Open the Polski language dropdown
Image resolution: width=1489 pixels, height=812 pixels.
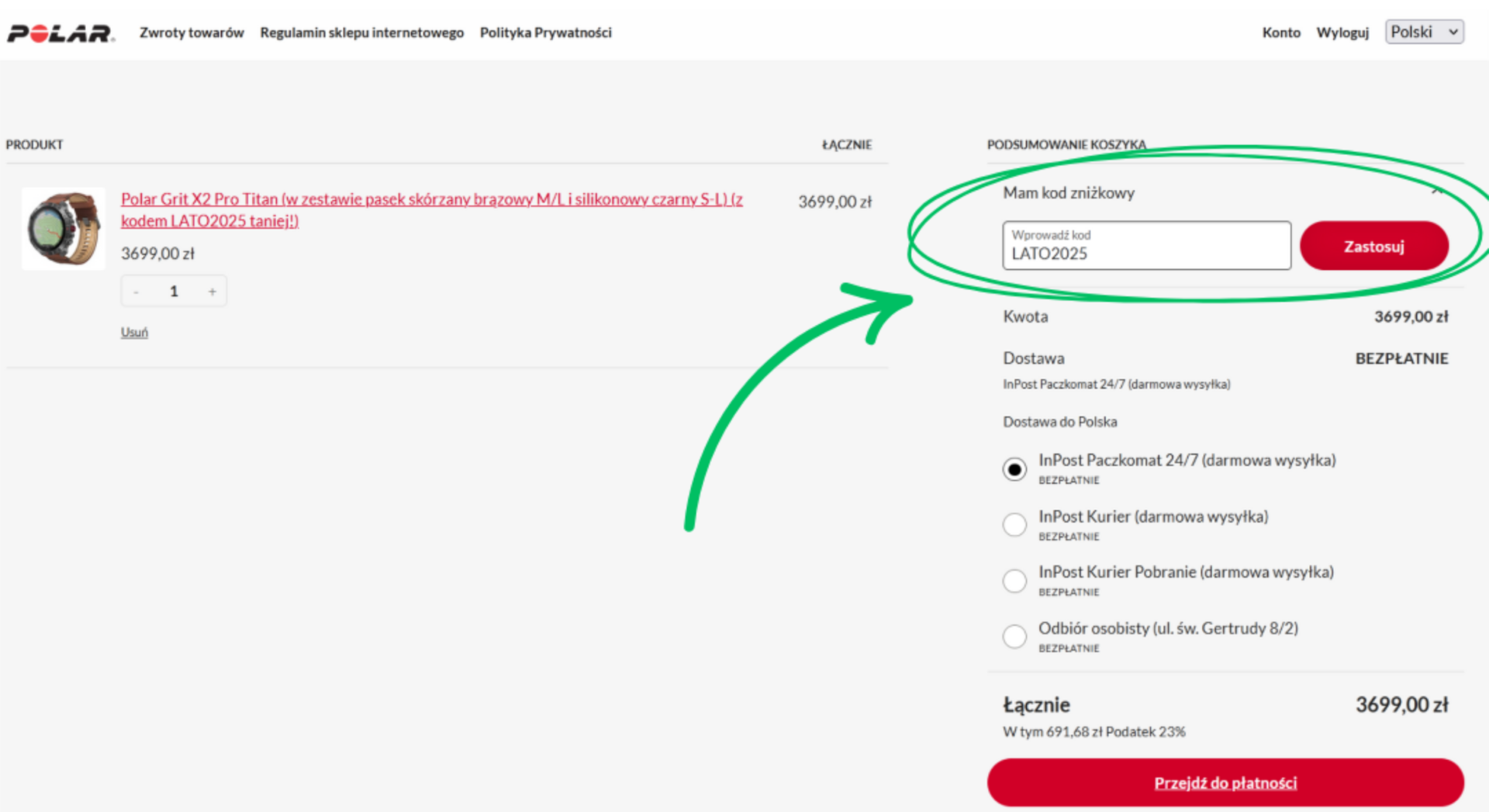[x=1425, y=32]
